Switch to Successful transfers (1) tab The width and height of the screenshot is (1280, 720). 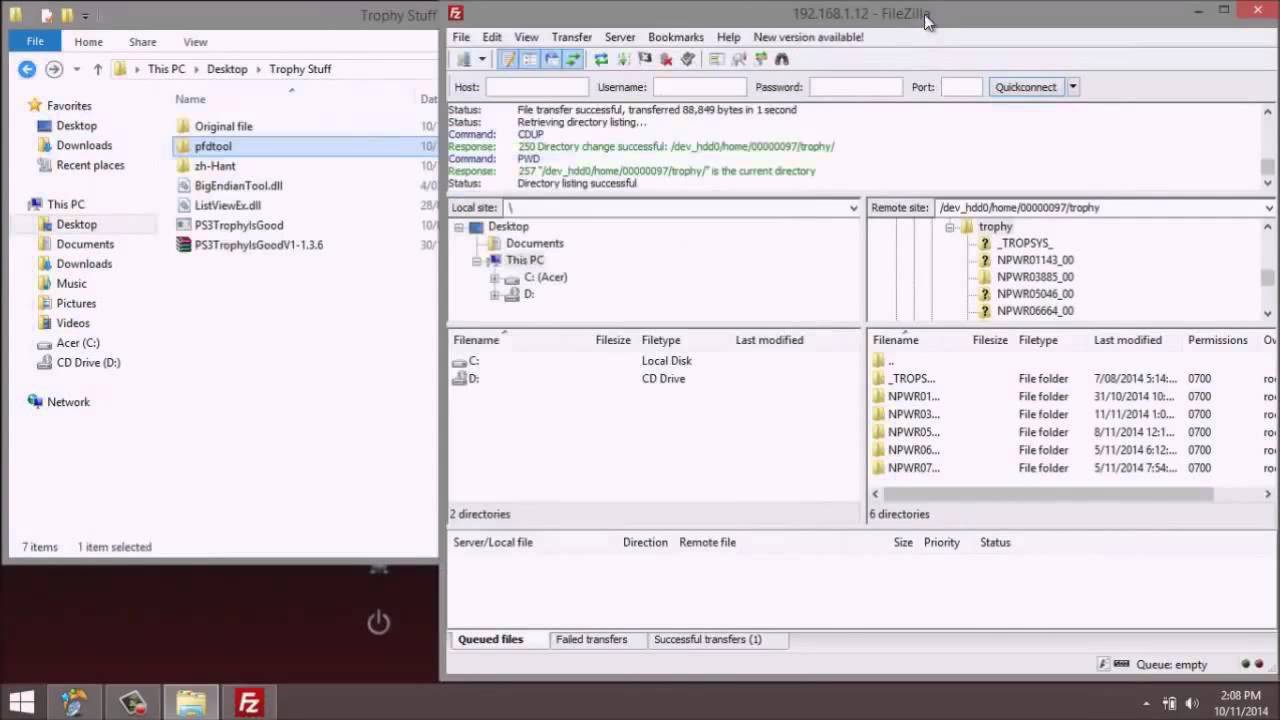pos(707,640)
